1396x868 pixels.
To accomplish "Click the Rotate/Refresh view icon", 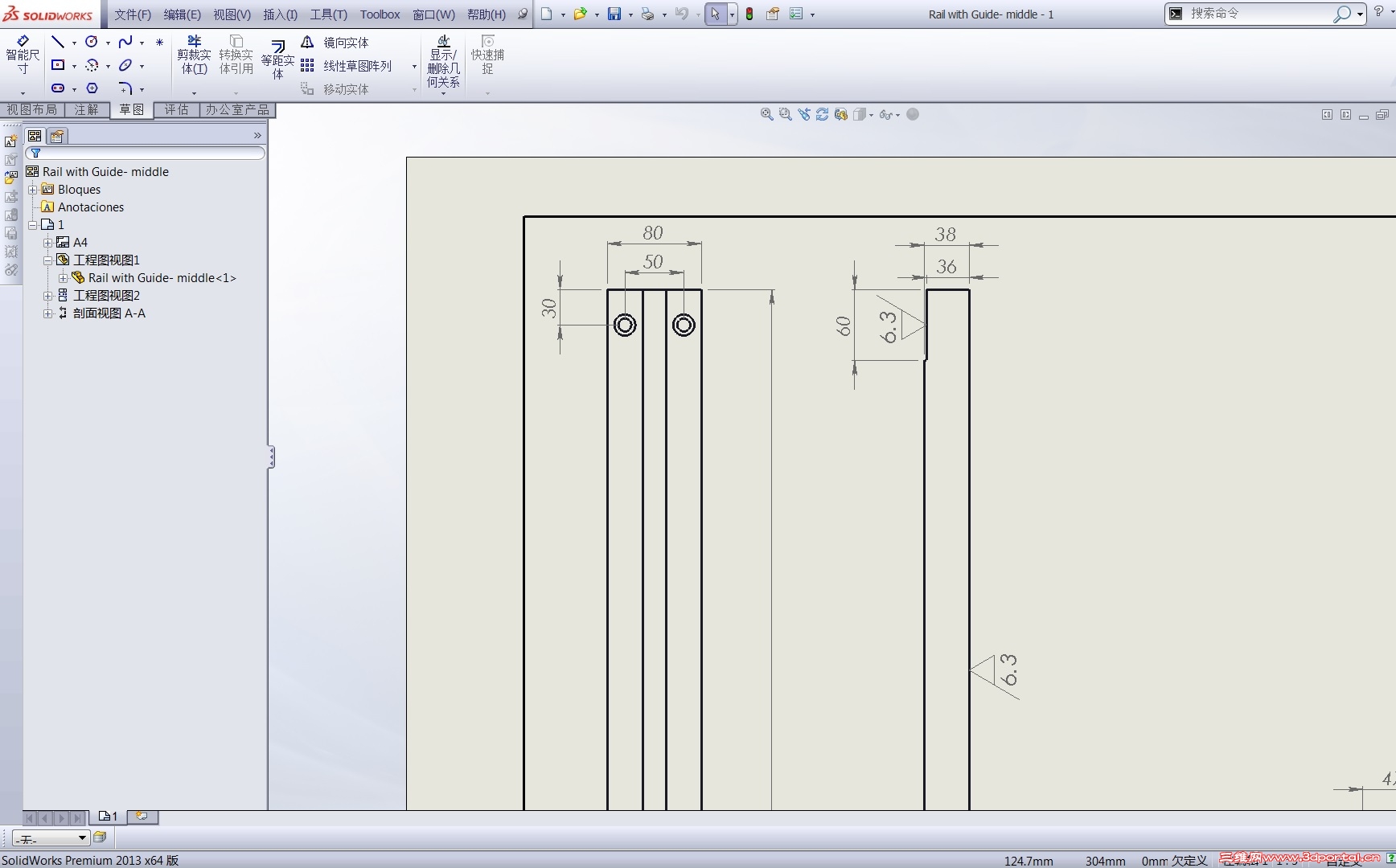I will click(x=822, y=114).
